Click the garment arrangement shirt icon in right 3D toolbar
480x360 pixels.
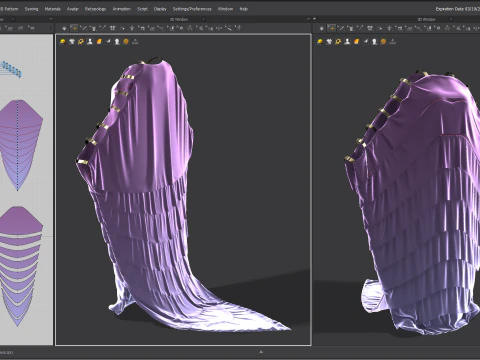tap(370, 28)
